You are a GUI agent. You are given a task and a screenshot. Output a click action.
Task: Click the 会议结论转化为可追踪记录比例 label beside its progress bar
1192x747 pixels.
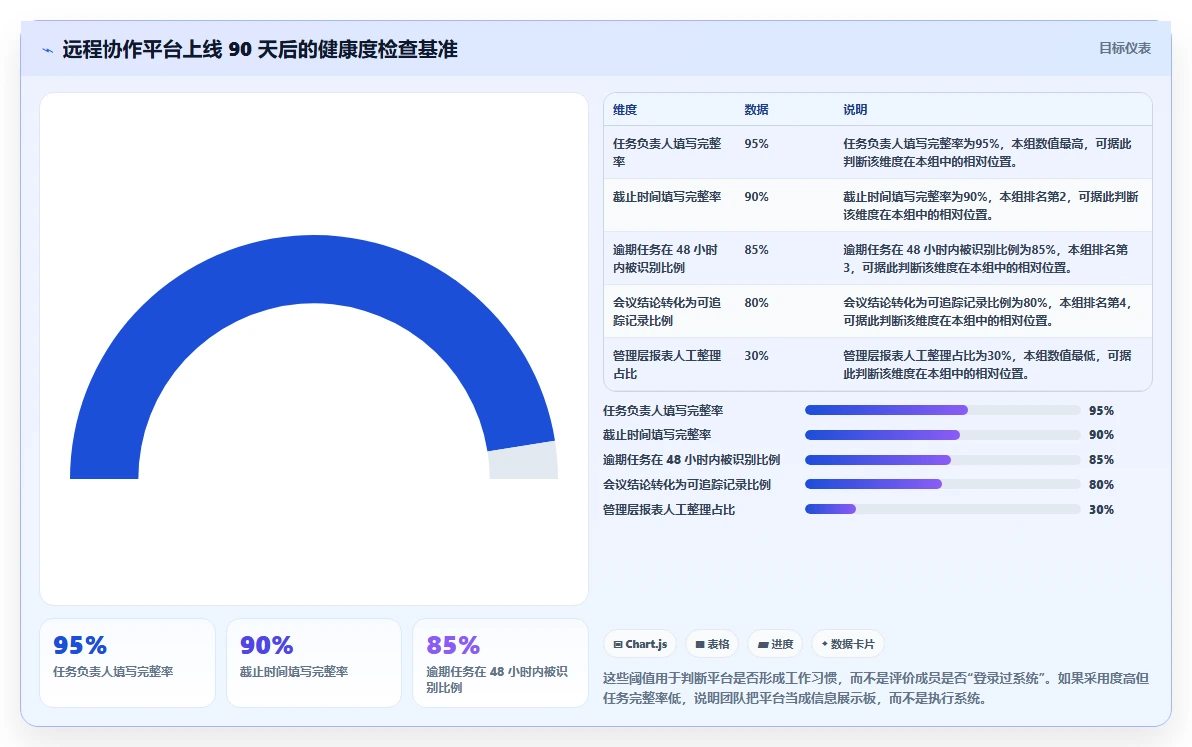tap(687, 485)
